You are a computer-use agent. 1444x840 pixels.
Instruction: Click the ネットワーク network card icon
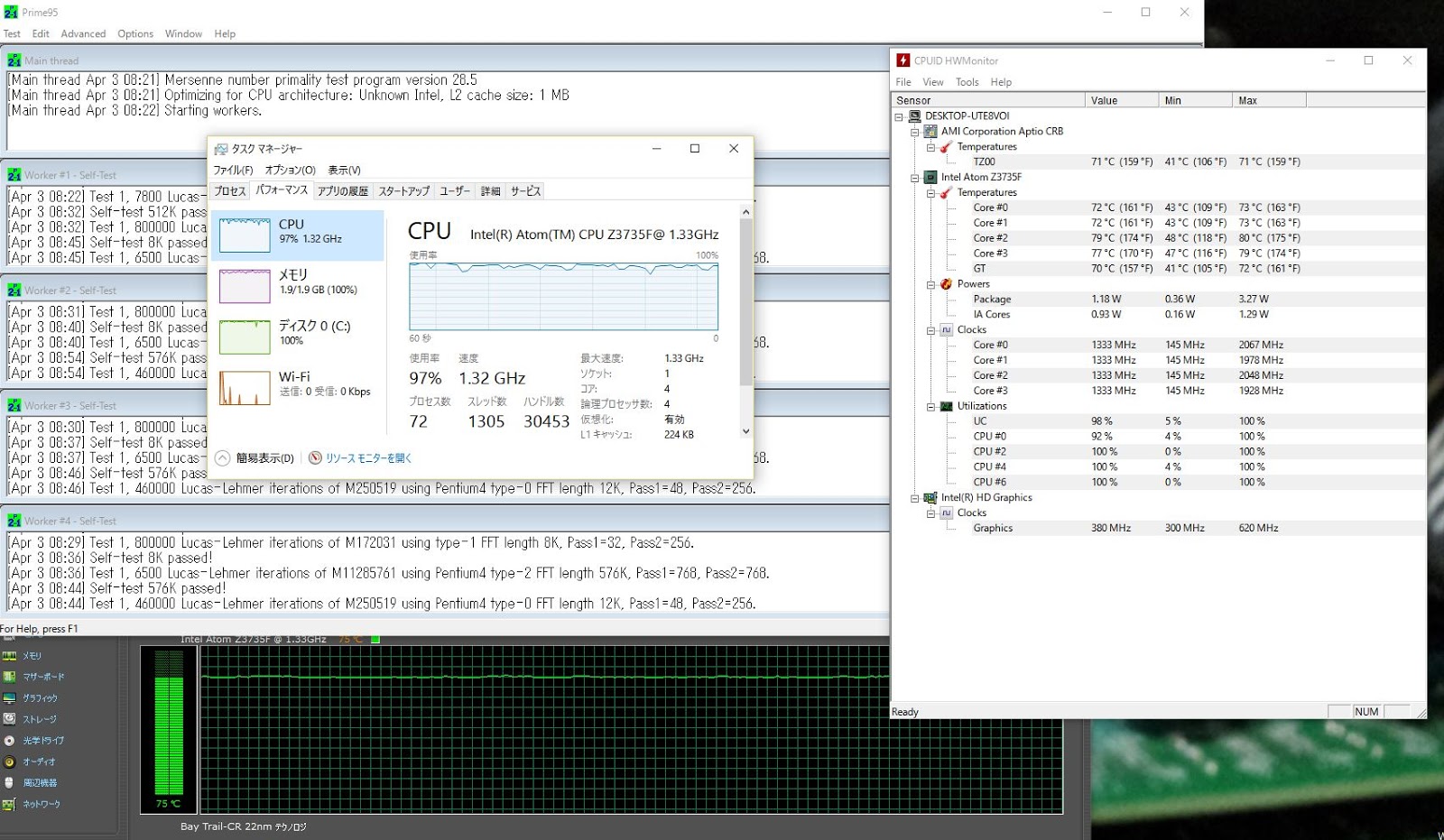[x=10, y=804]
